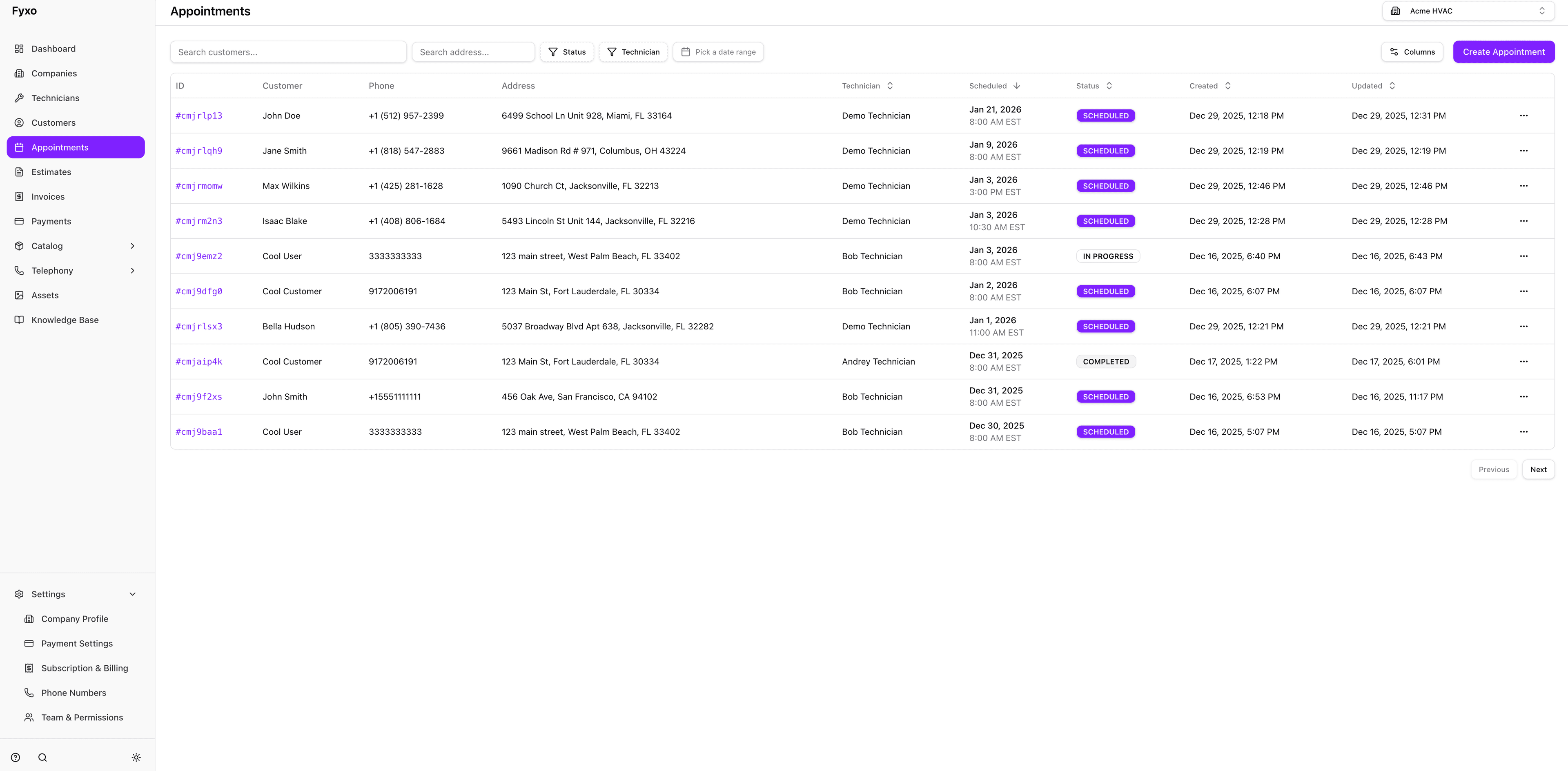
Task: Open appointment #cmjrlp13 link
Action: 199,116
